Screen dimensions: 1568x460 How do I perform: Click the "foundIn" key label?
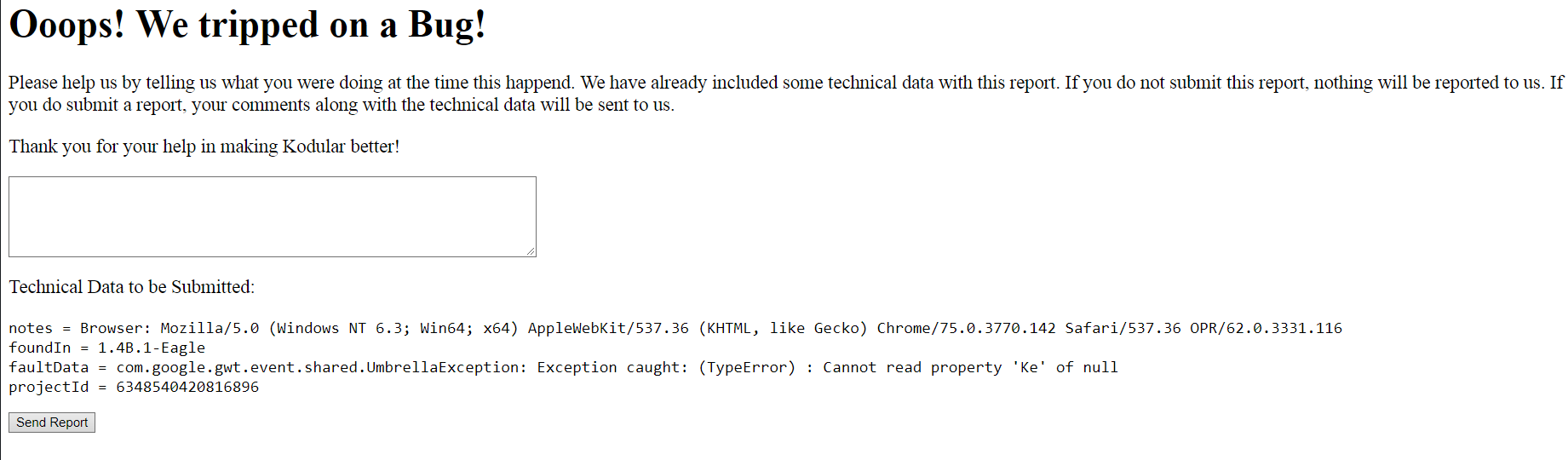(x=40, y=348)
